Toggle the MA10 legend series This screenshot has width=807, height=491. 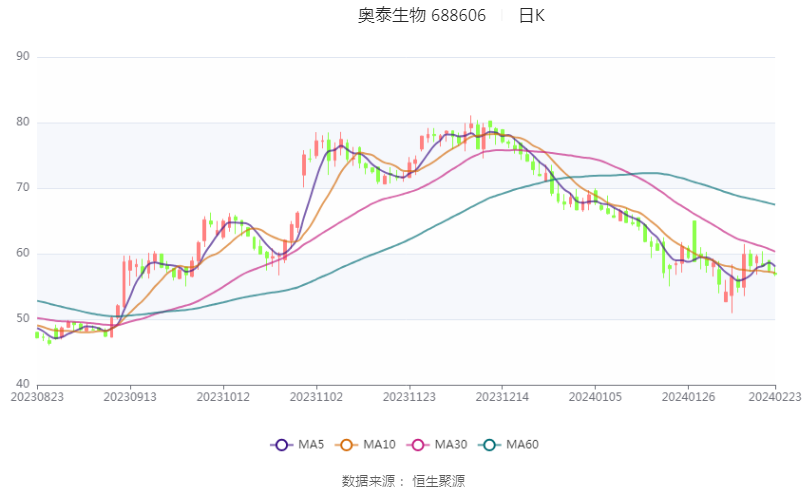pyautogui.click(x=365, y=445)
